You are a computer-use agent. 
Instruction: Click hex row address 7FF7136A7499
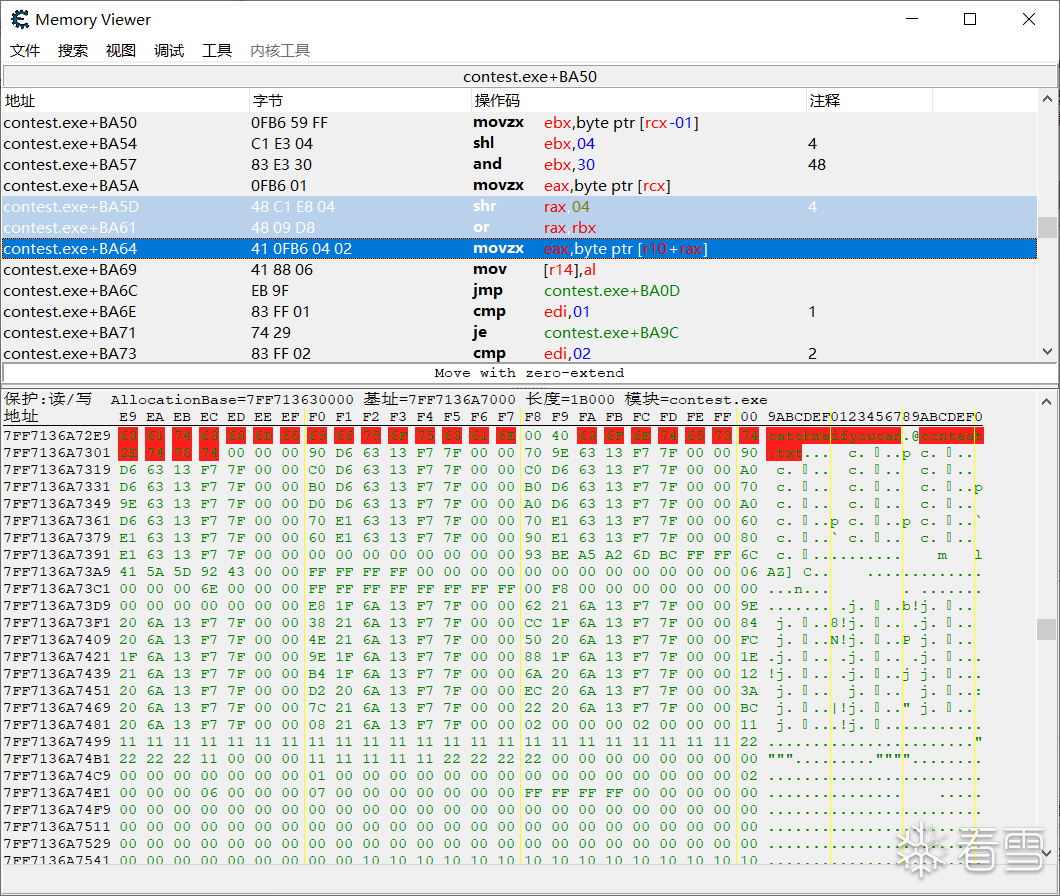57,742
